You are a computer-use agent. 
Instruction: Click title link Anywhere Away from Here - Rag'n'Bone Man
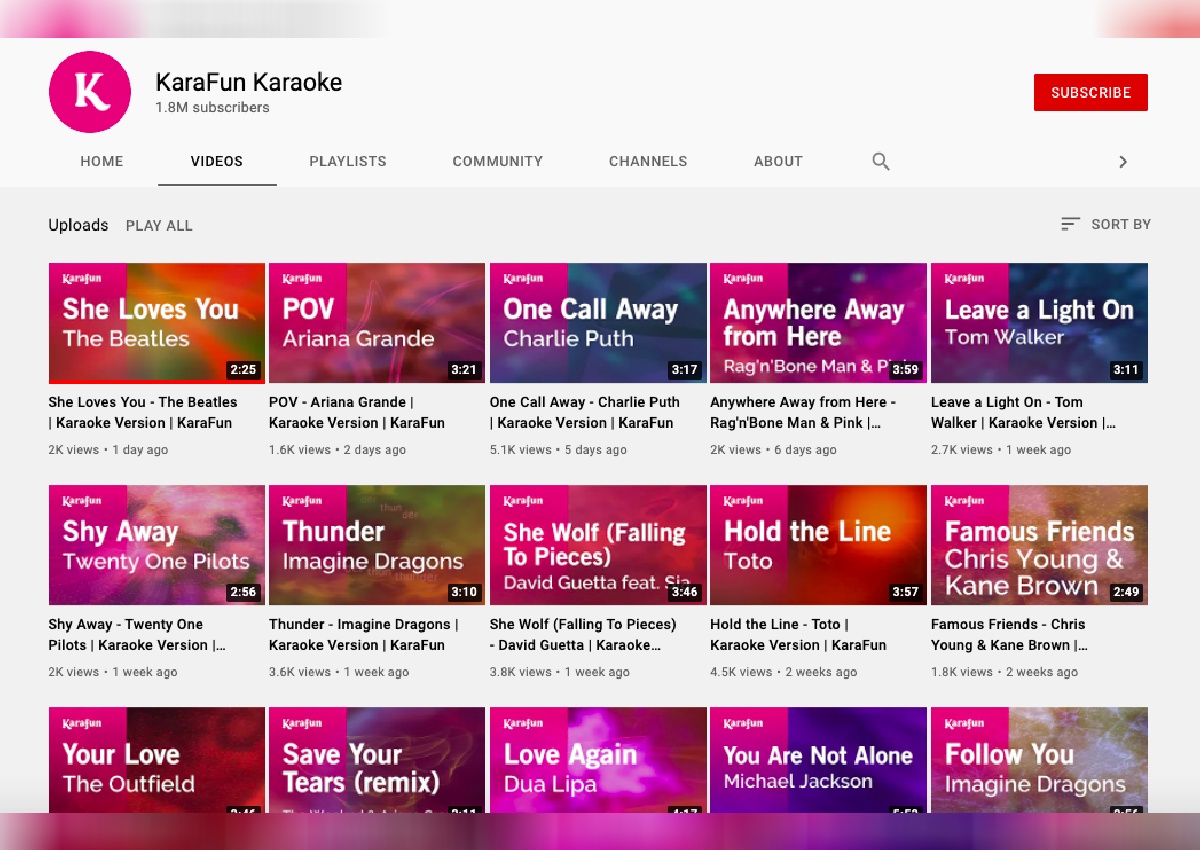tap(803, 412)
